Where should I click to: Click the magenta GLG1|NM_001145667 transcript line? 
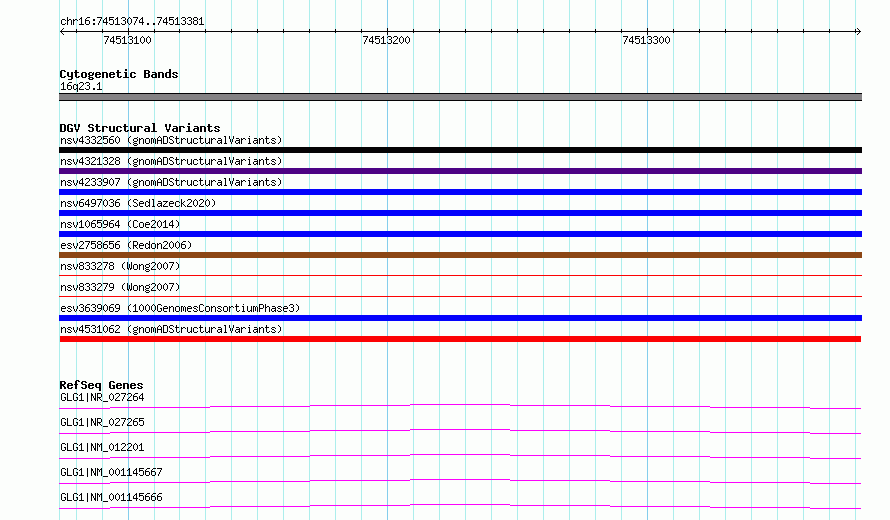tap(460, 481)
